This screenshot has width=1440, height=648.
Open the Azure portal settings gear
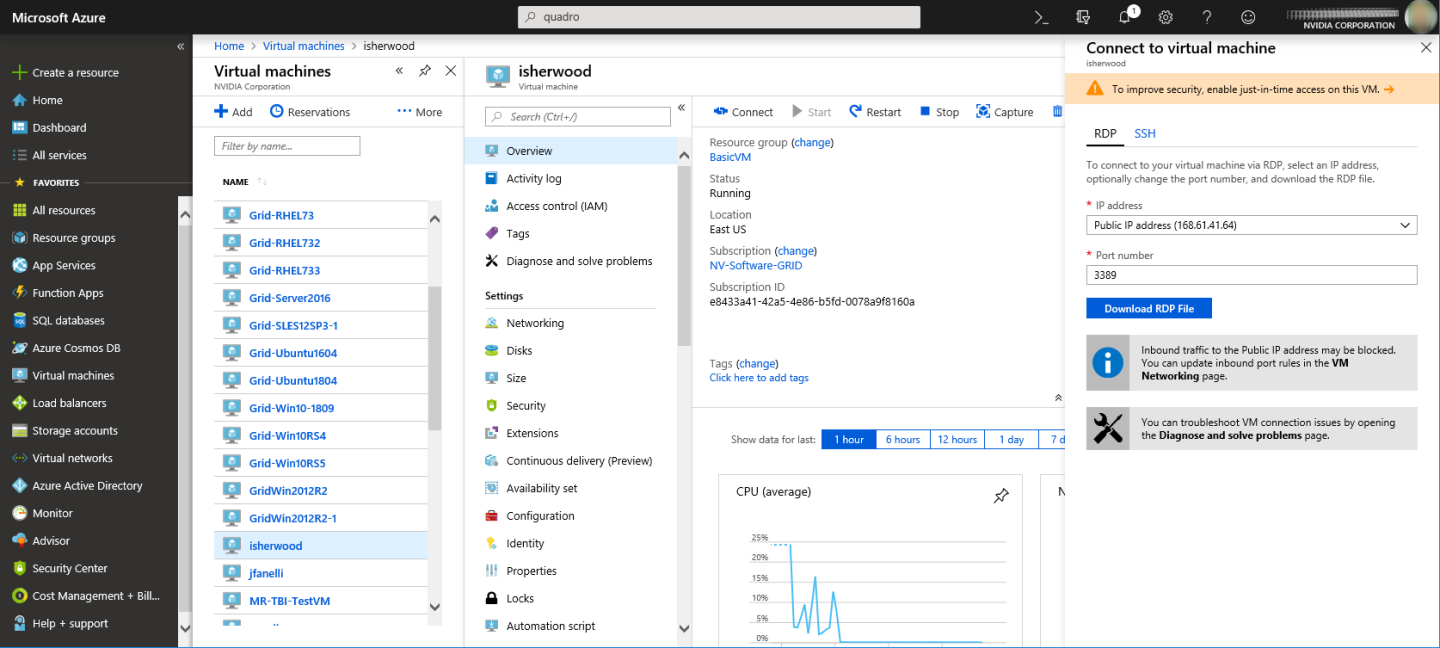1164,17
